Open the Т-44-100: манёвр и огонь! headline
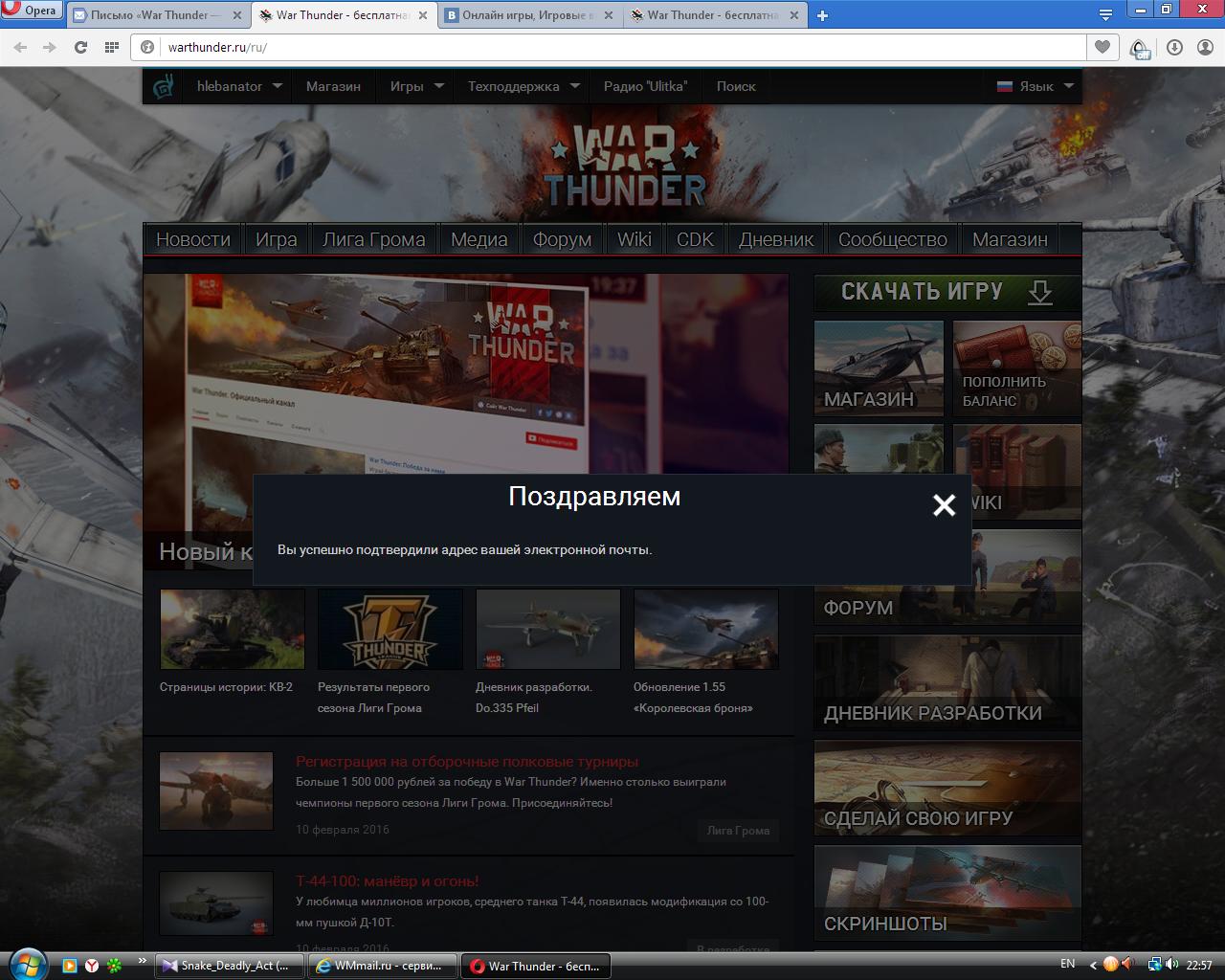 (x=388, y=881)
